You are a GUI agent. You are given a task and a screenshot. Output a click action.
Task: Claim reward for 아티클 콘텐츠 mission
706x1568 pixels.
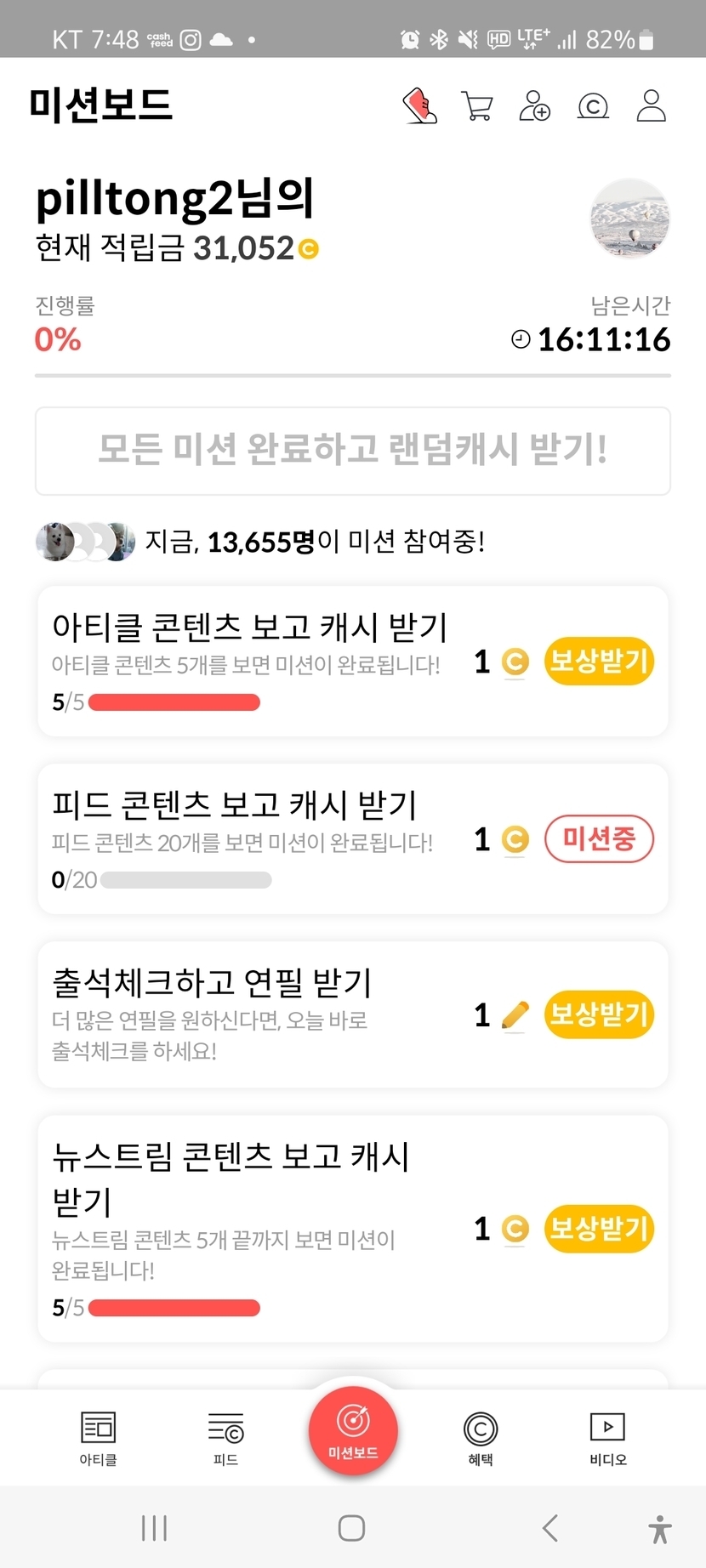pyautogui.click(x=599, y=661)
